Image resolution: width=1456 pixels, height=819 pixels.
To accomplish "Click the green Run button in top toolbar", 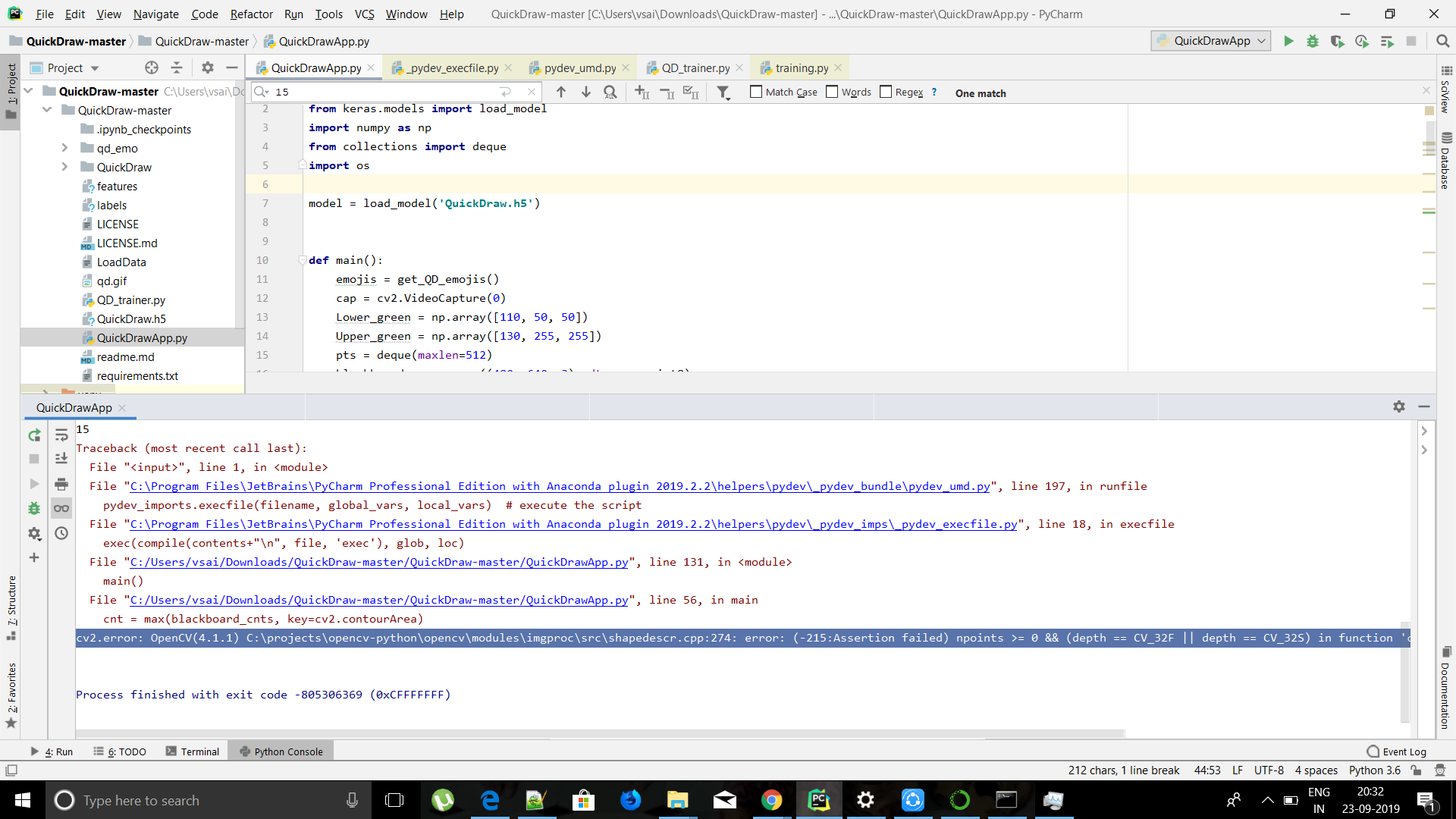I will pos(1288,41).
